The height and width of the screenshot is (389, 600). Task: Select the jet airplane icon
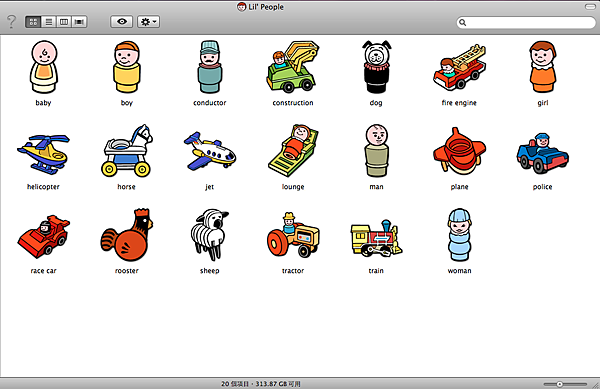pyautogui.click(x=210, y=151)
